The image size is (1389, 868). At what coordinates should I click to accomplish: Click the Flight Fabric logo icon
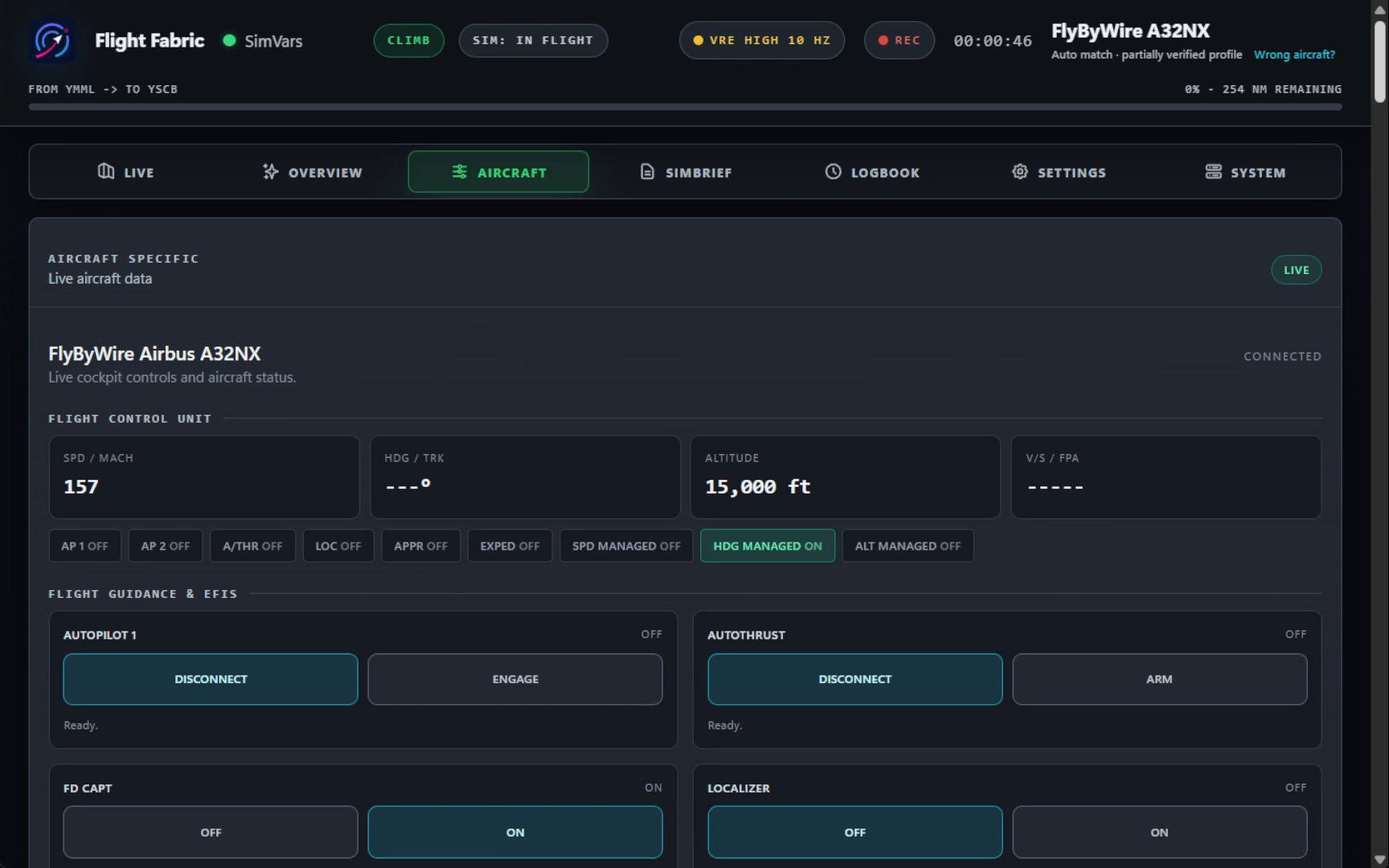52,40
